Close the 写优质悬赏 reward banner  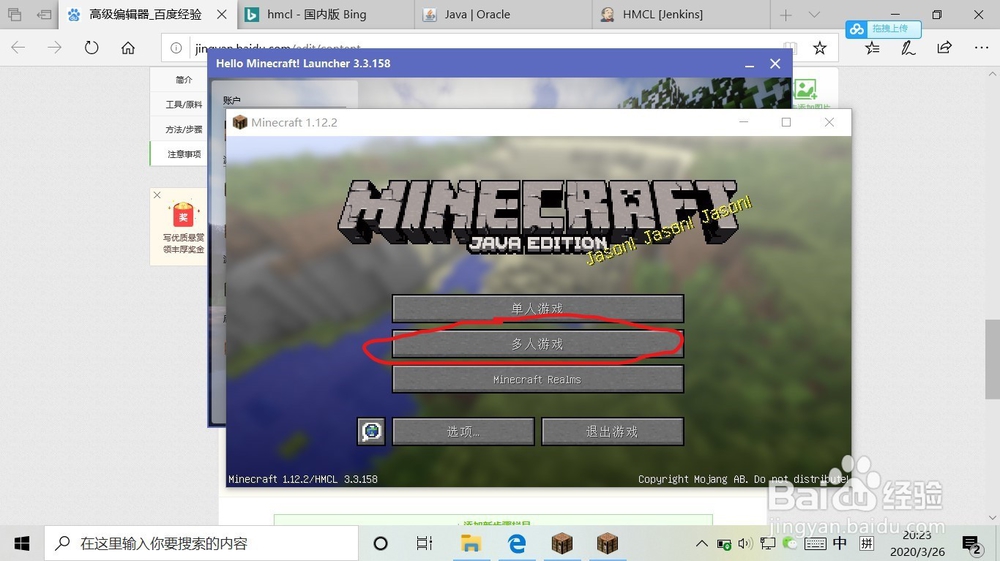157,195
